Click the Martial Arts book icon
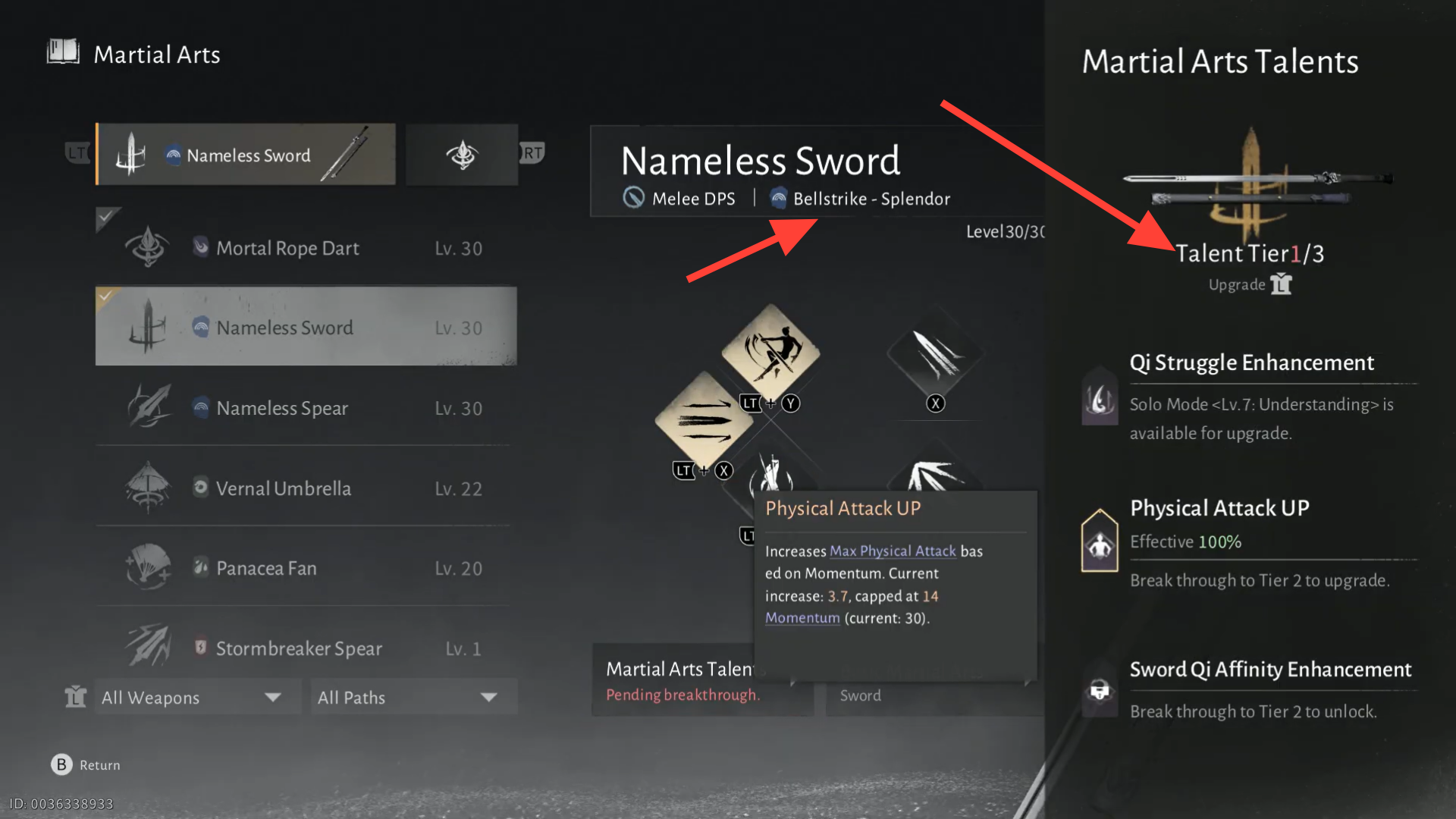This screenshot has width=1456, height=819. [x=63, y=52]
